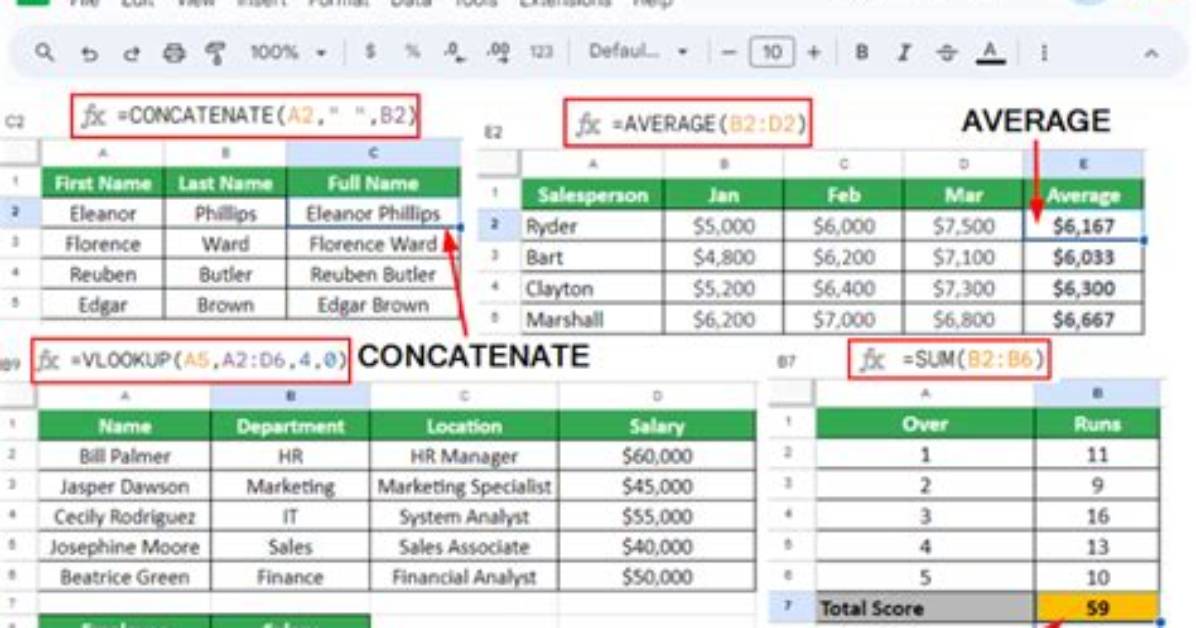Screen dimensions: 1196x628
Task: Select the Beatrice Green name cell
Action: [124, 578]
